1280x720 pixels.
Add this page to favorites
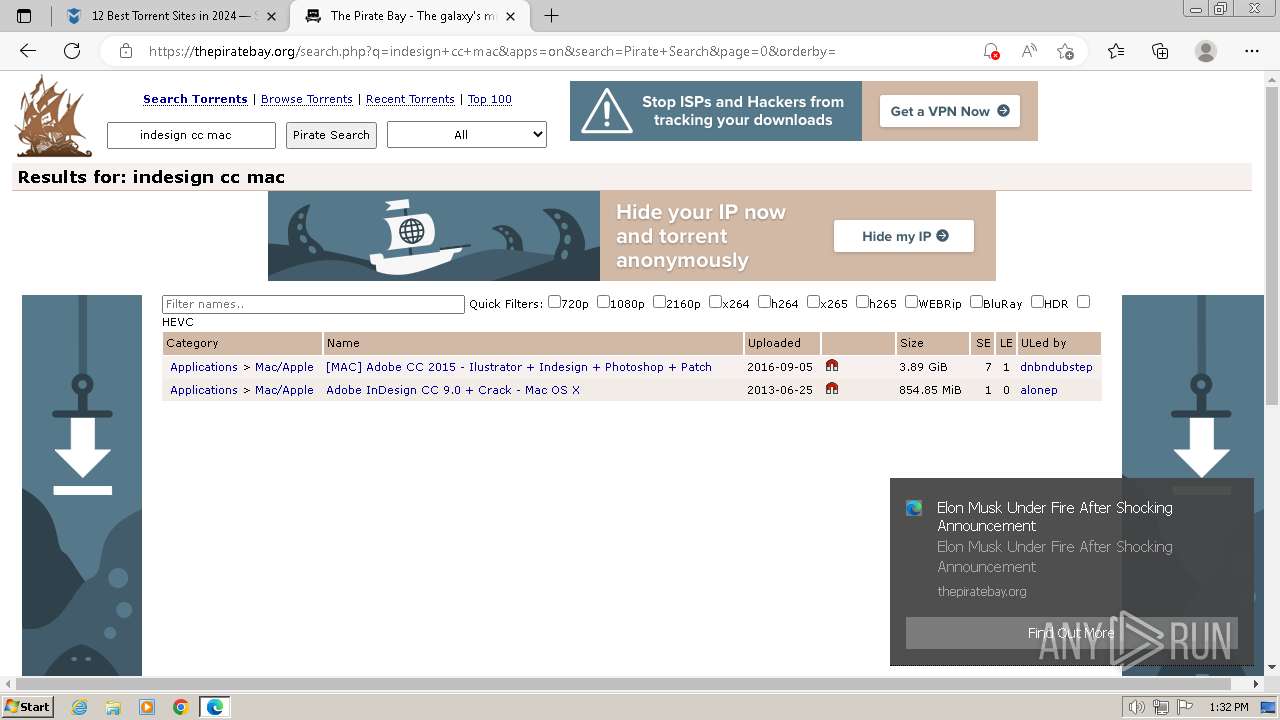(x=1065, y=51)
